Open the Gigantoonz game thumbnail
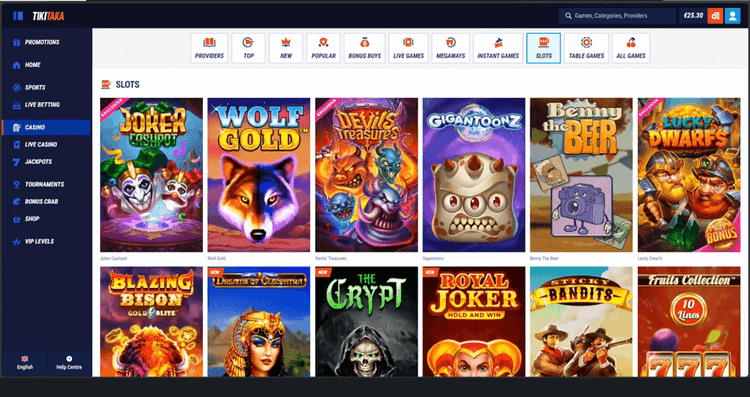The width and height of the screenshot is (750, 397). 474,175
